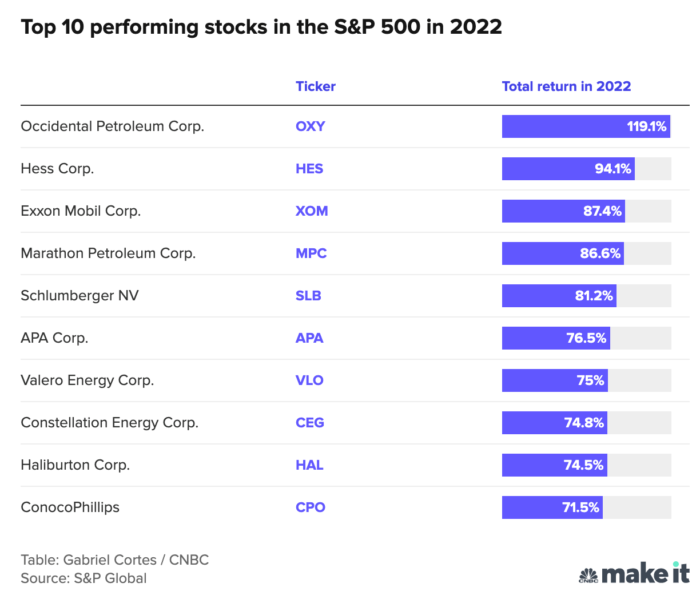Select the Occidental Petroleum Corp. row name
700x607 pixels.
(112, 127)
